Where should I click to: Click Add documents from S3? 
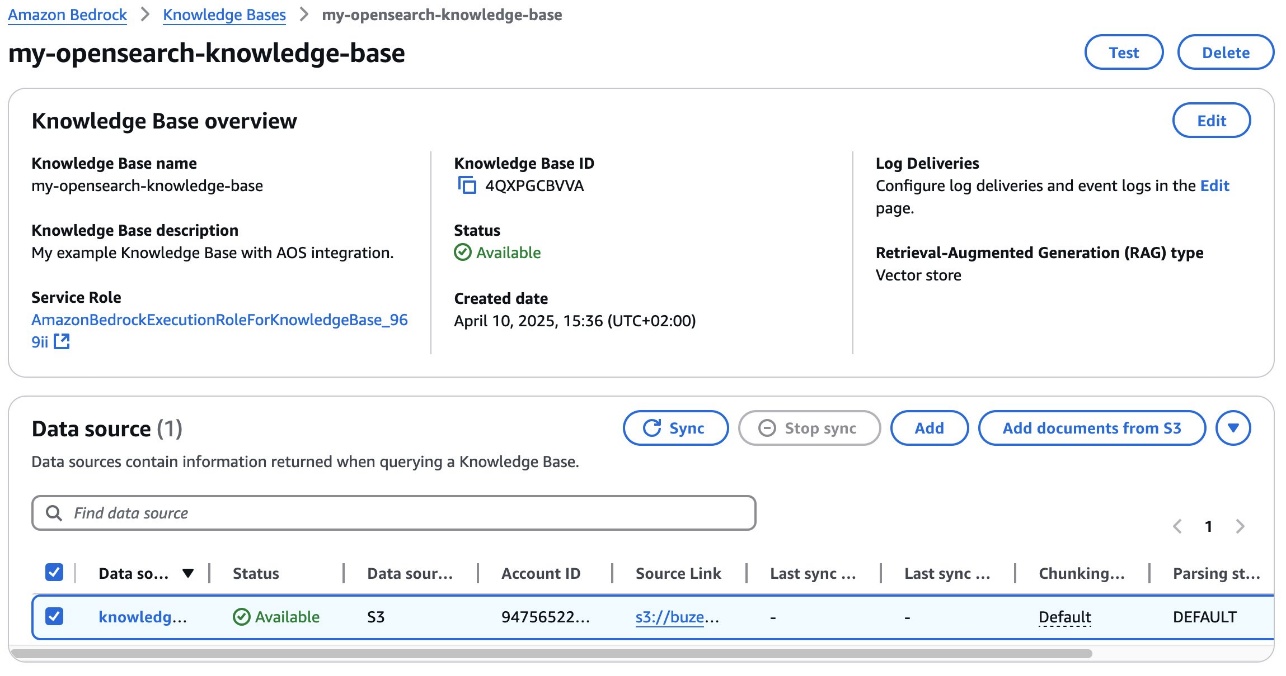1091,428
